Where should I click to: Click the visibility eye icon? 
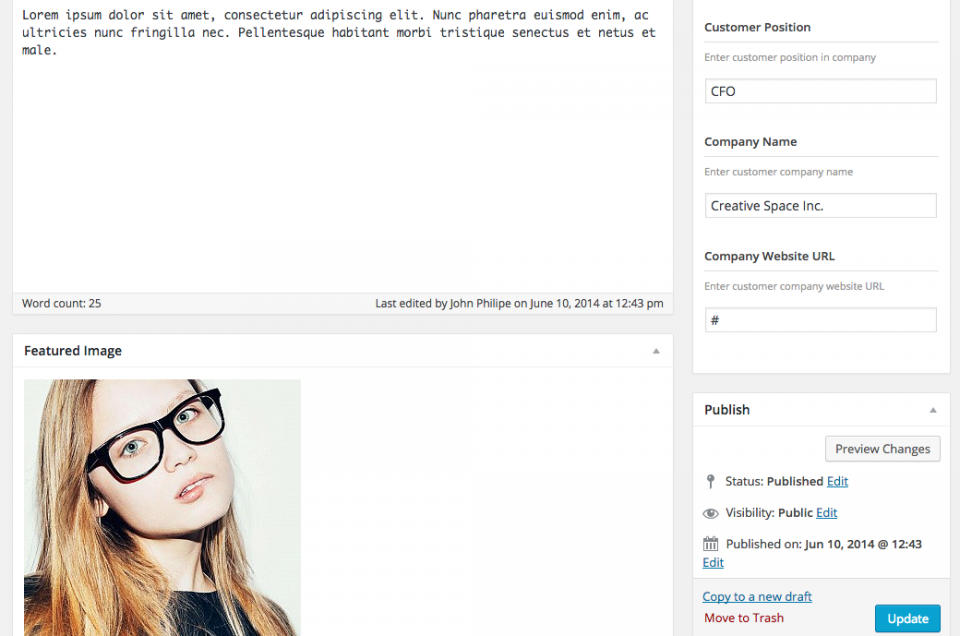tap(710, 514)
